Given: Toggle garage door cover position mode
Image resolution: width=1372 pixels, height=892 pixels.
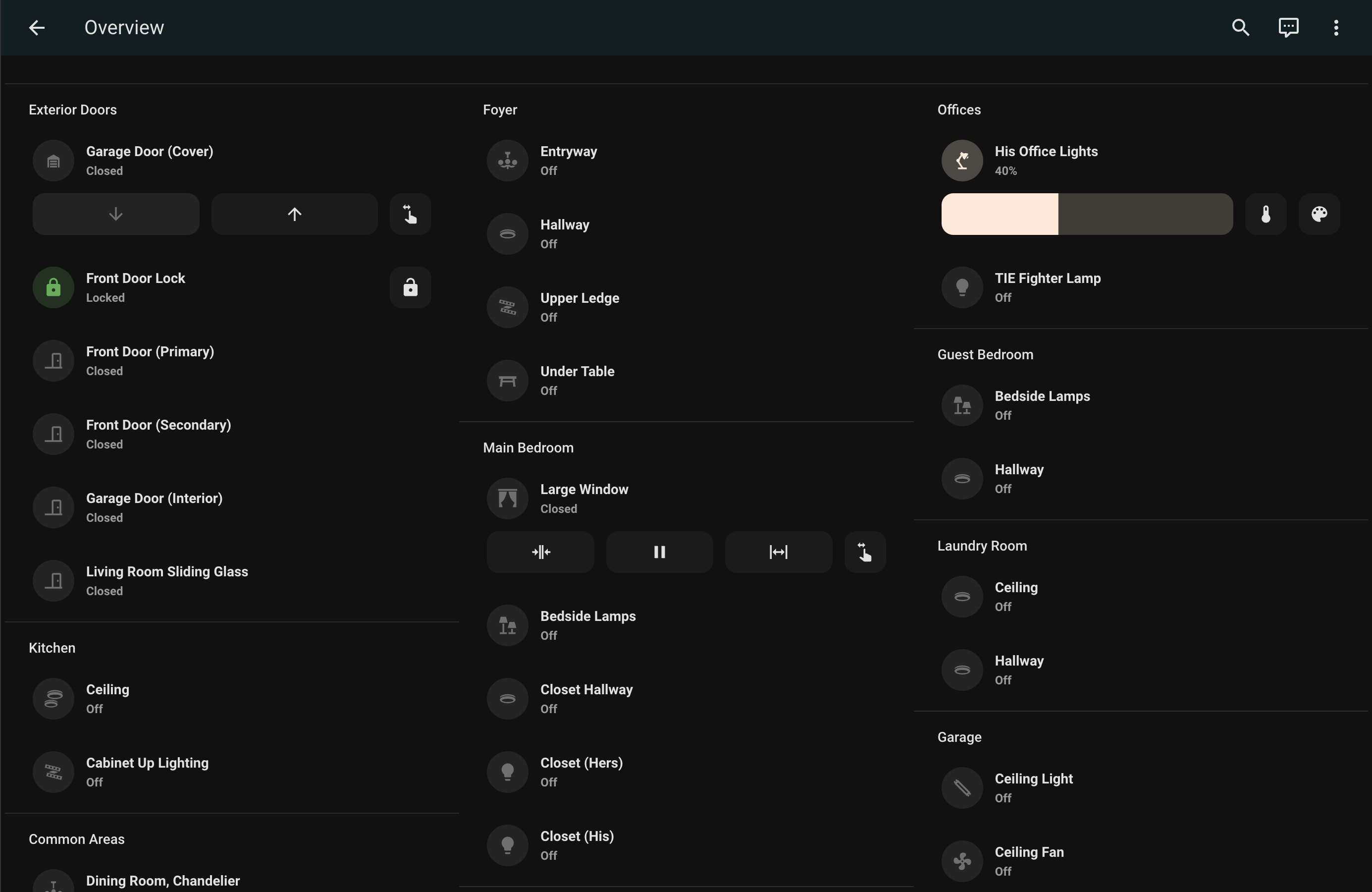Looking at the screenshot, I should [x=410, y=215].
